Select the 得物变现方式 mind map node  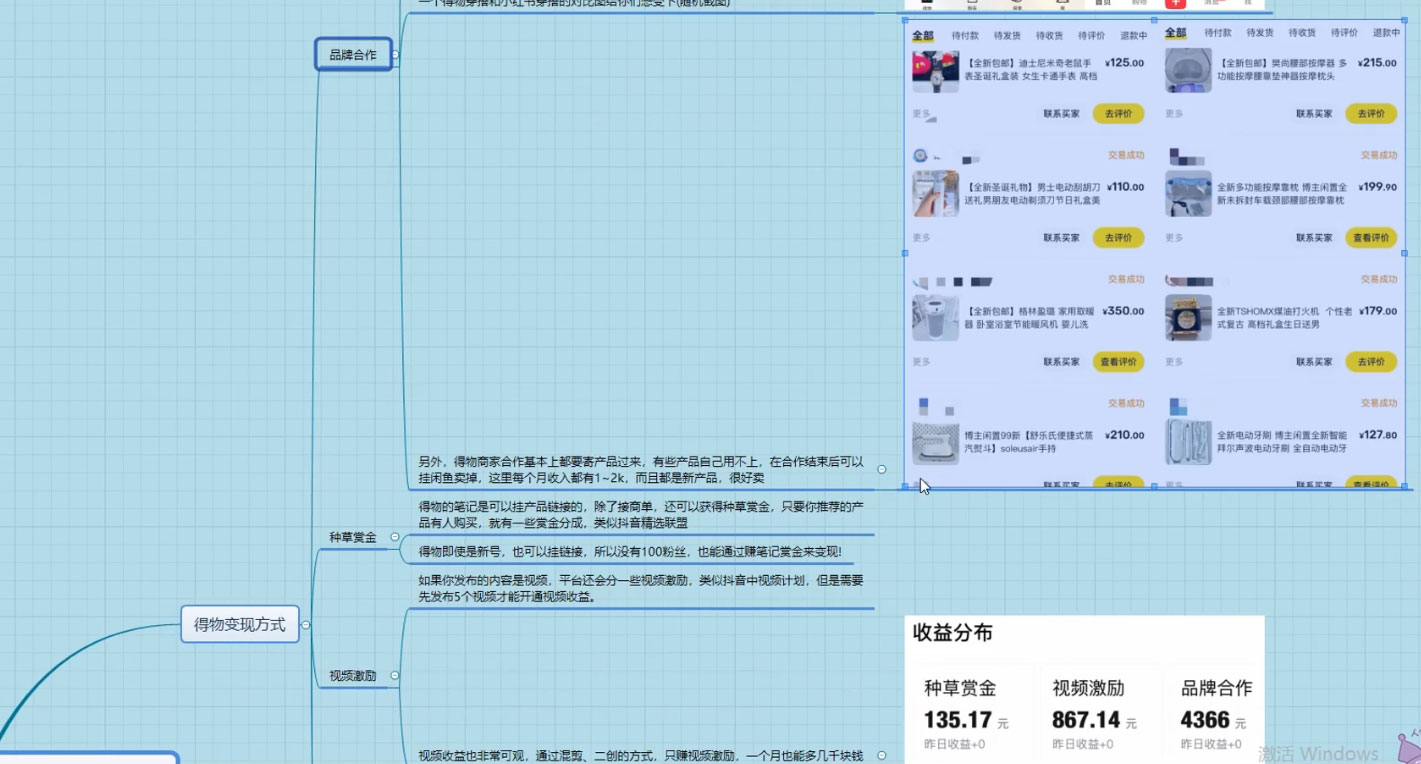(x=239, y=624)
